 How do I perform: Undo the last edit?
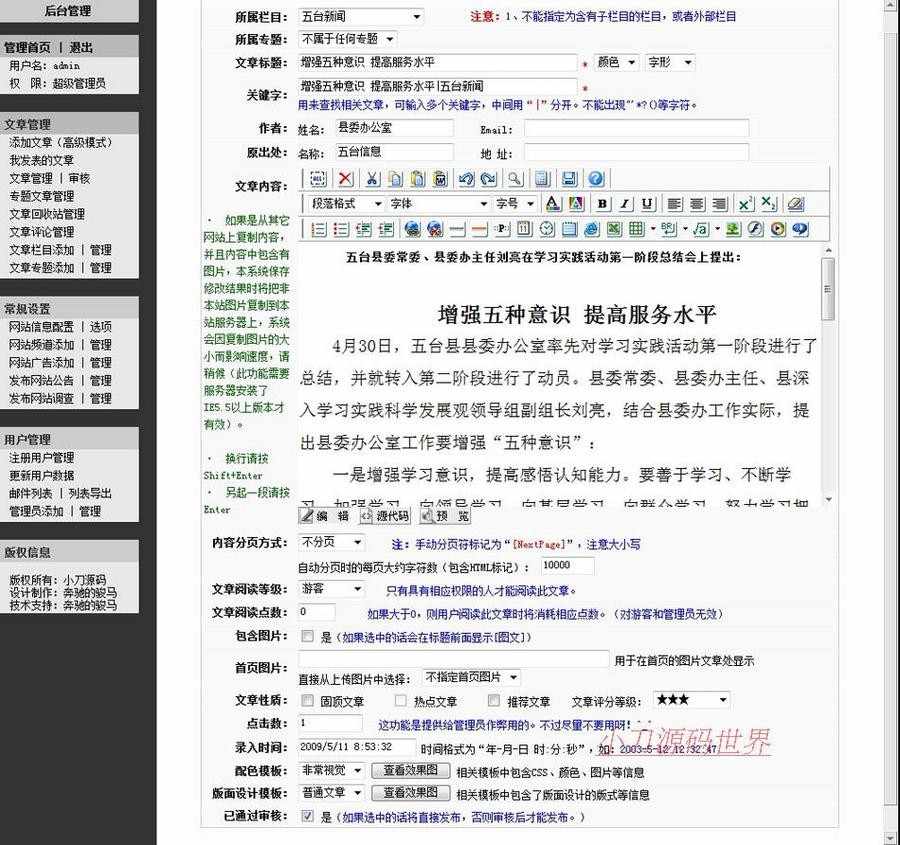click(x=466, y=179)
